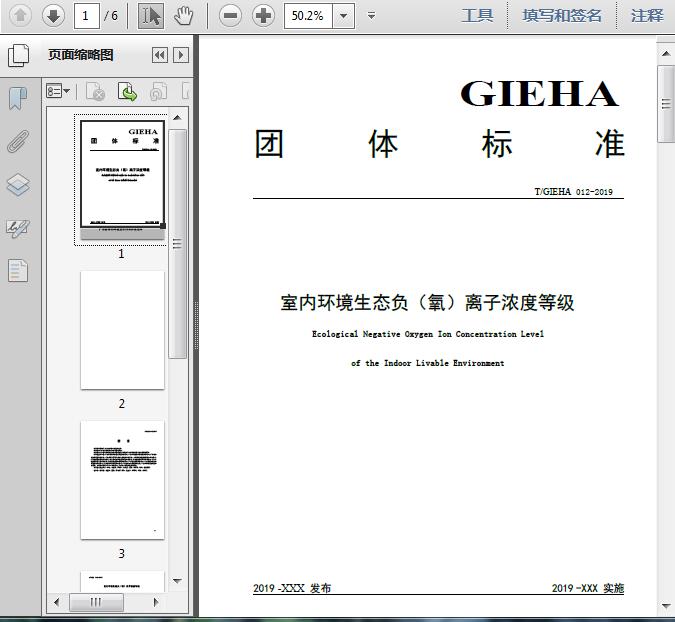This screenshot has height=622, width=675.
Task: Go to the next page arrow
Action: coord(53,15)
